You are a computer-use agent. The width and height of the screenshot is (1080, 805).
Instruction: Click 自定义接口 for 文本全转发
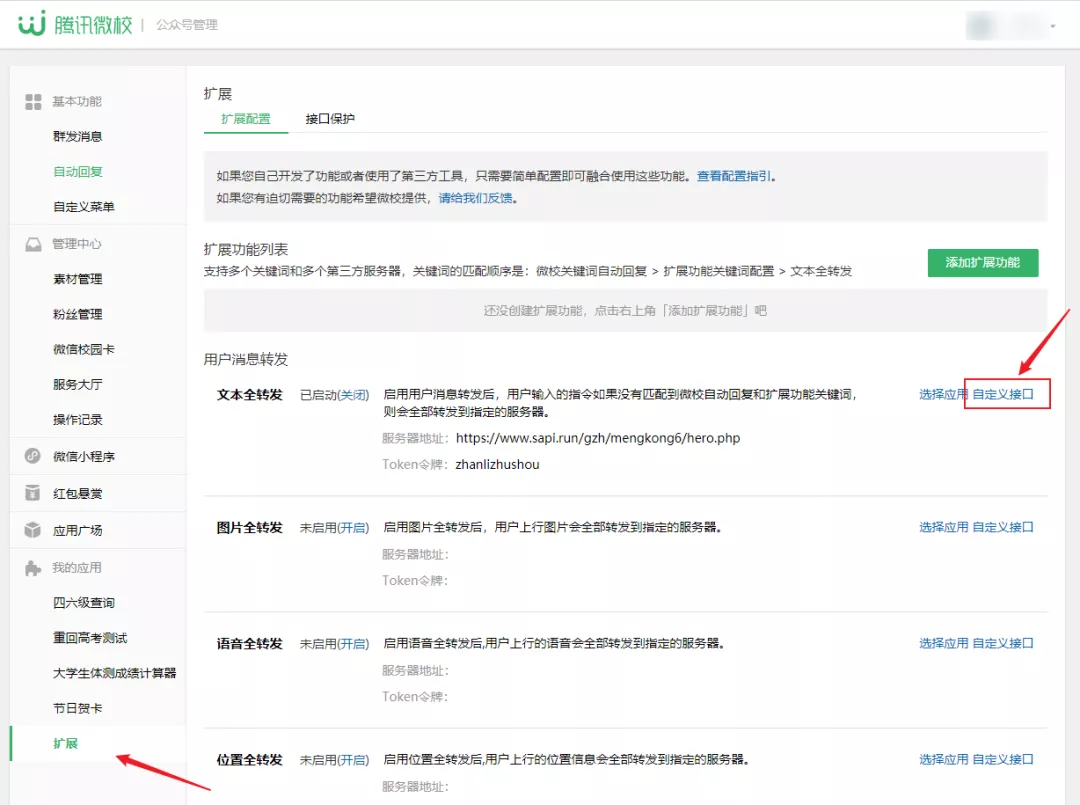1004,395
